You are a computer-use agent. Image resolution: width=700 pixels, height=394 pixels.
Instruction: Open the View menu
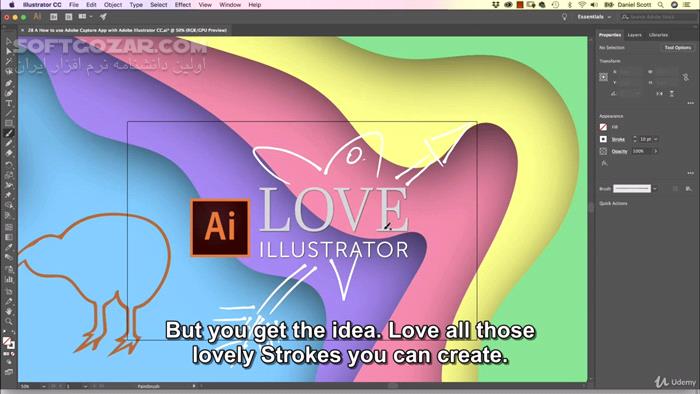[x=205, y=5]
